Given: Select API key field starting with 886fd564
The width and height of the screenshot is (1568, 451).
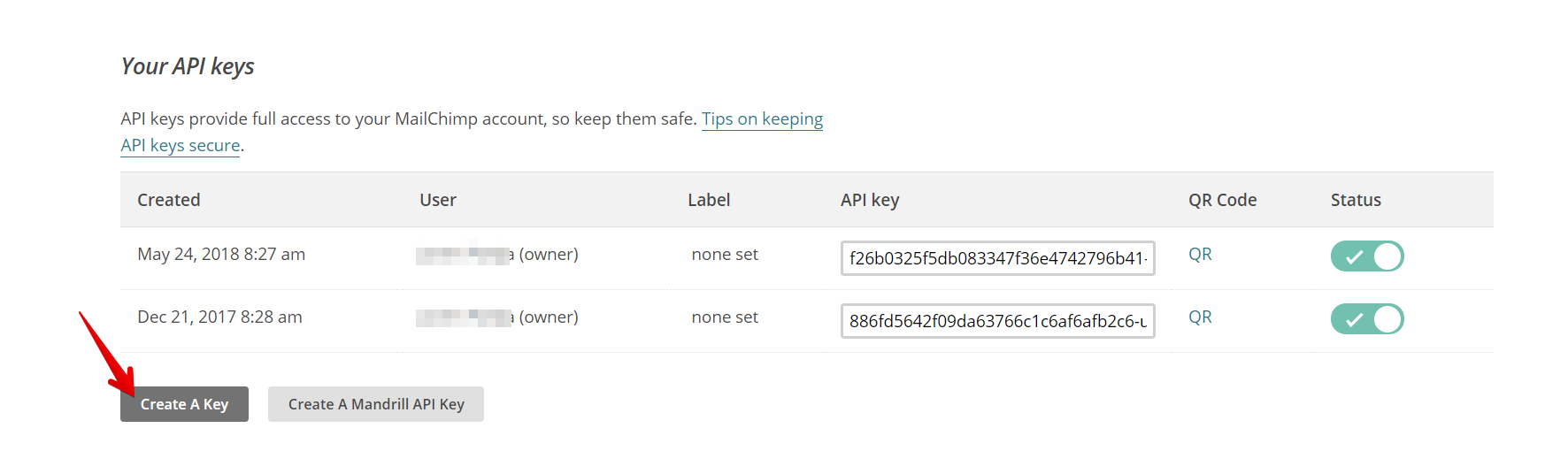Looking at the screenshot, I should click(x=997, y=321).
